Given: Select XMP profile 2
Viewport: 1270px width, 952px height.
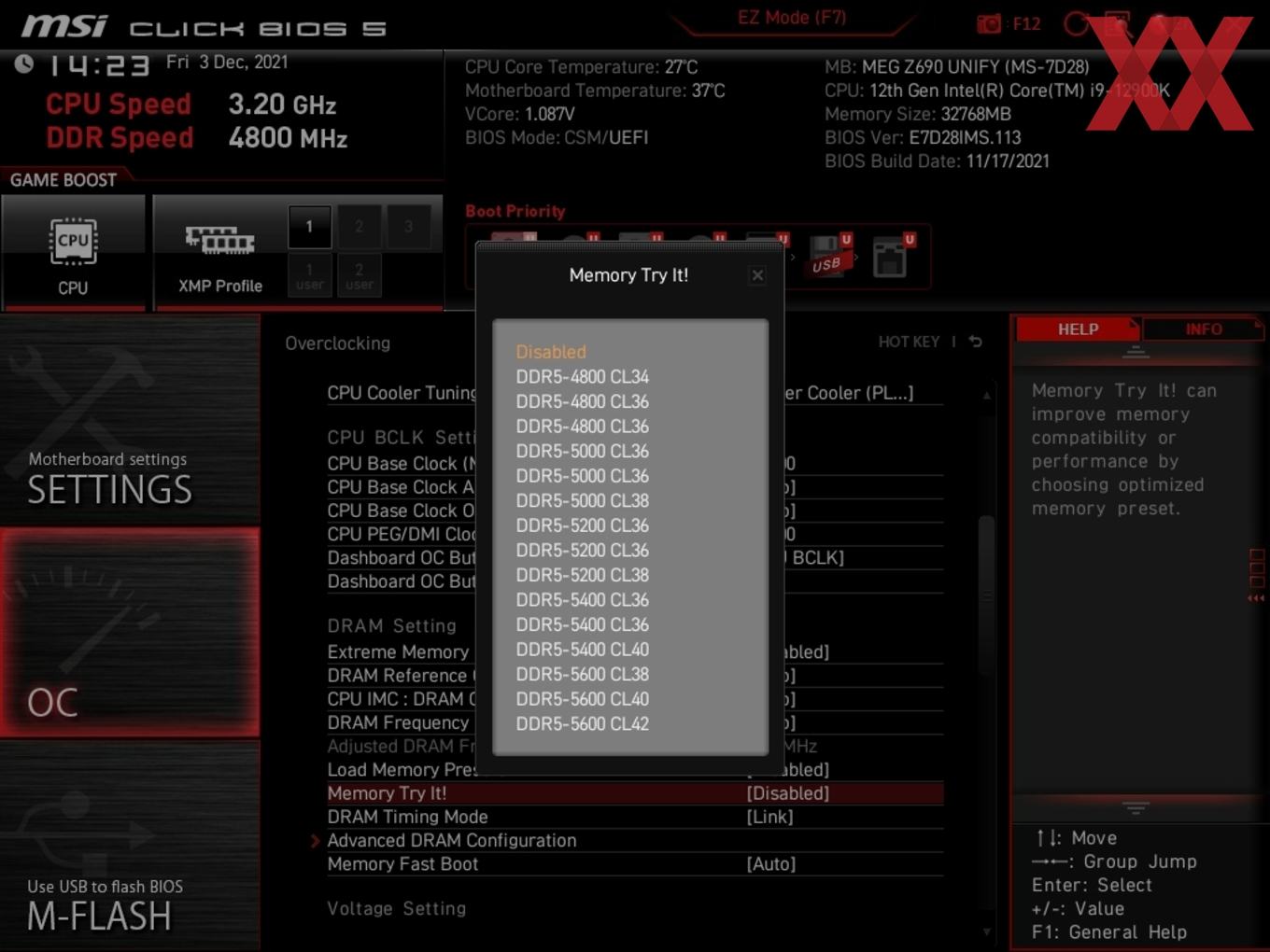Looking at the screenshot, I should [x=359, y=227].
